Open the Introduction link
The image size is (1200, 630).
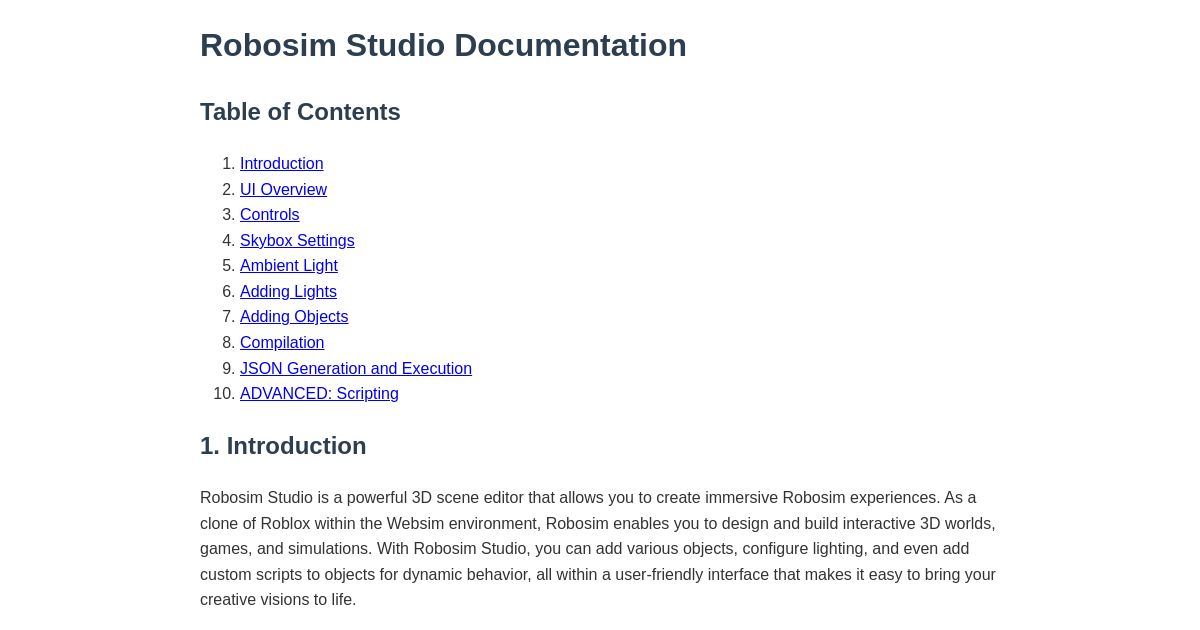[x=281, y=164]
